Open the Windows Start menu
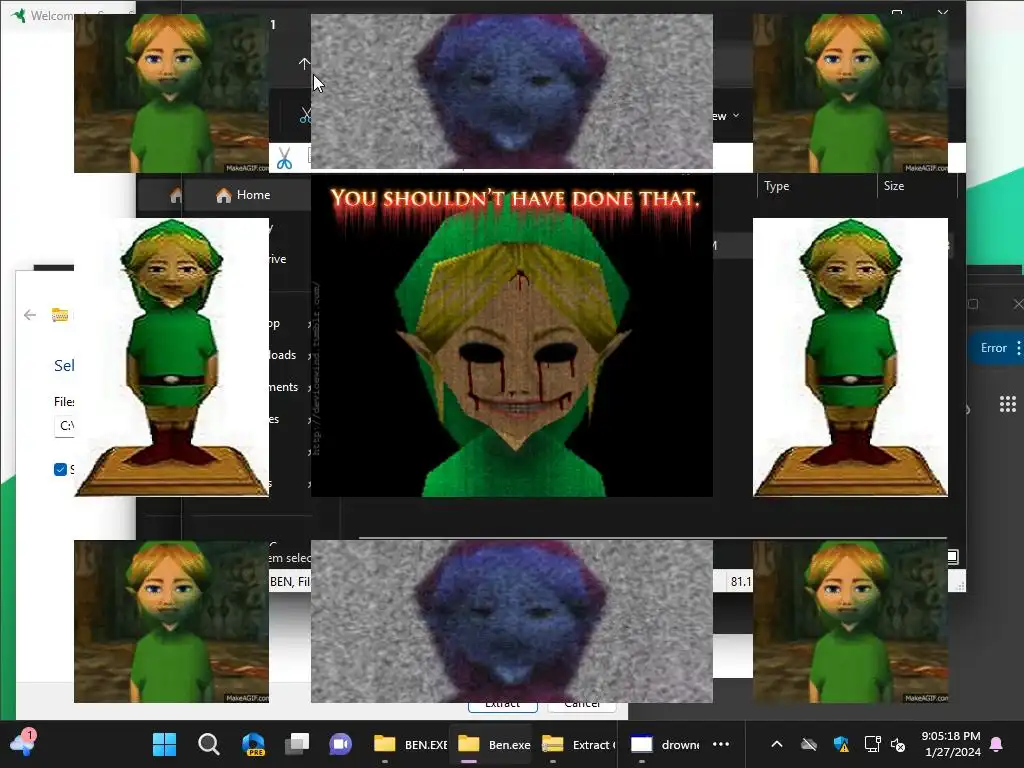Image resolution: width=1024 pixels, height=768 pixels. tap(165, 744)
